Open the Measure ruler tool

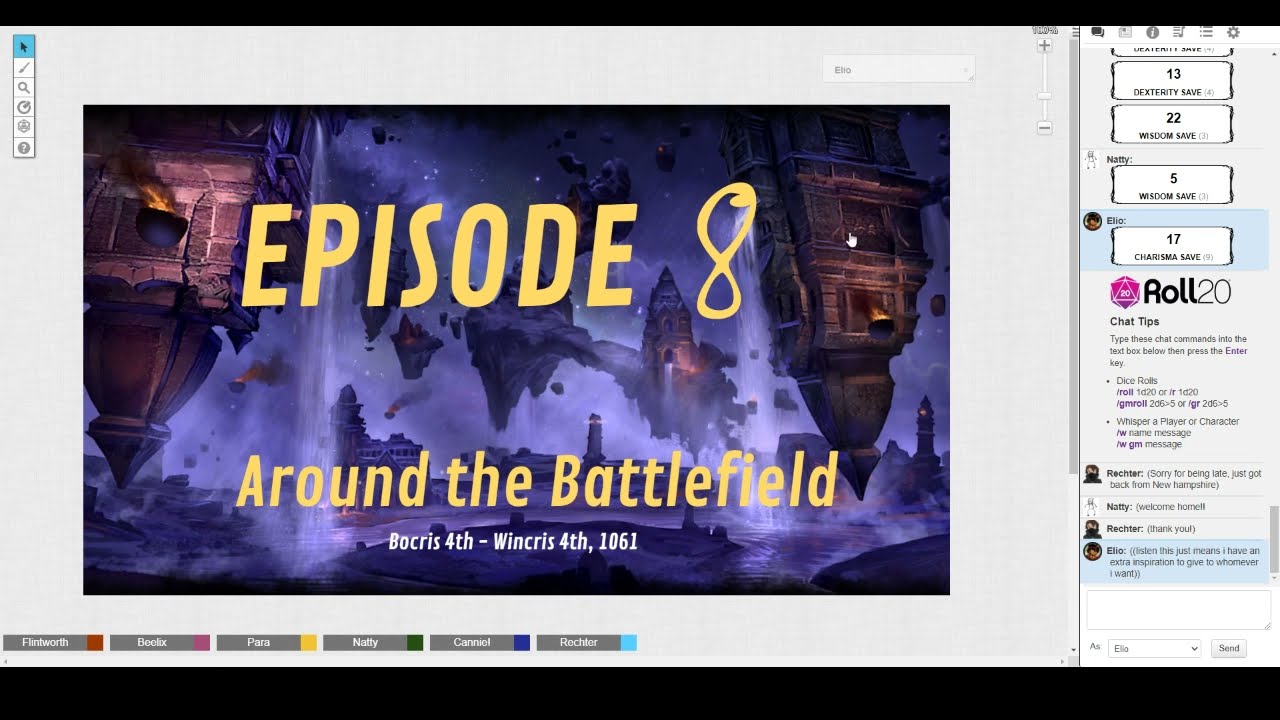[x=24, y=107]
